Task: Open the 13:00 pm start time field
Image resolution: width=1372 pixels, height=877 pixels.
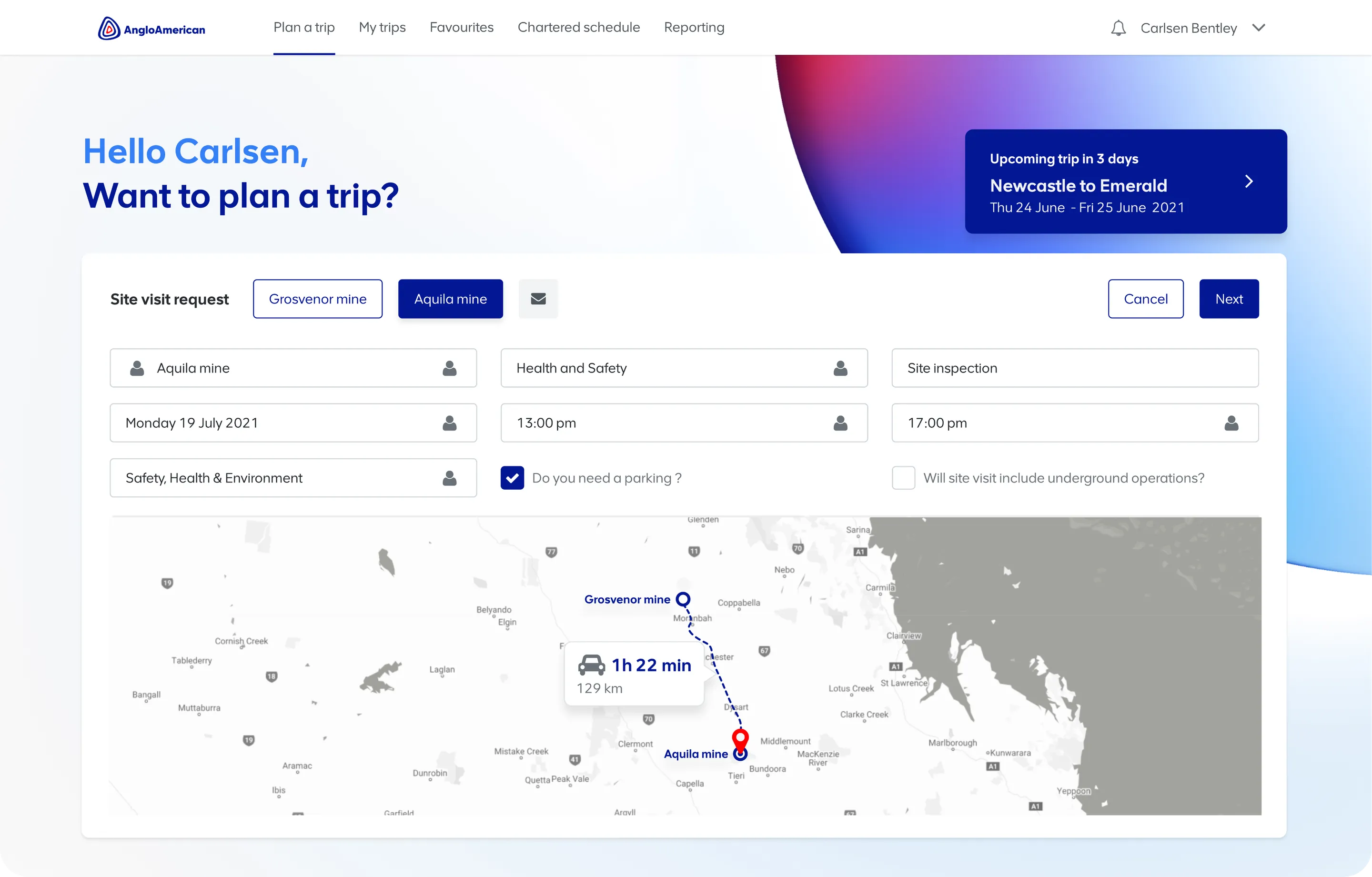Action: coord(684,423)
